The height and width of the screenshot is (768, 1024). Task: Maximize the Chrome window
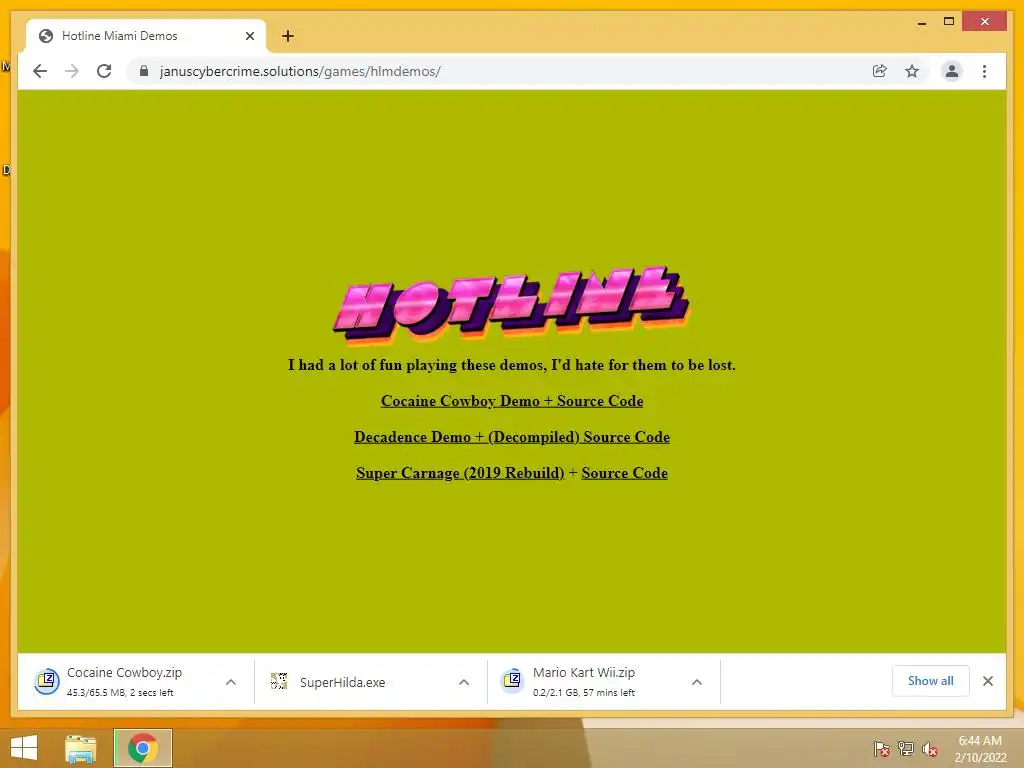pos(949,22)
